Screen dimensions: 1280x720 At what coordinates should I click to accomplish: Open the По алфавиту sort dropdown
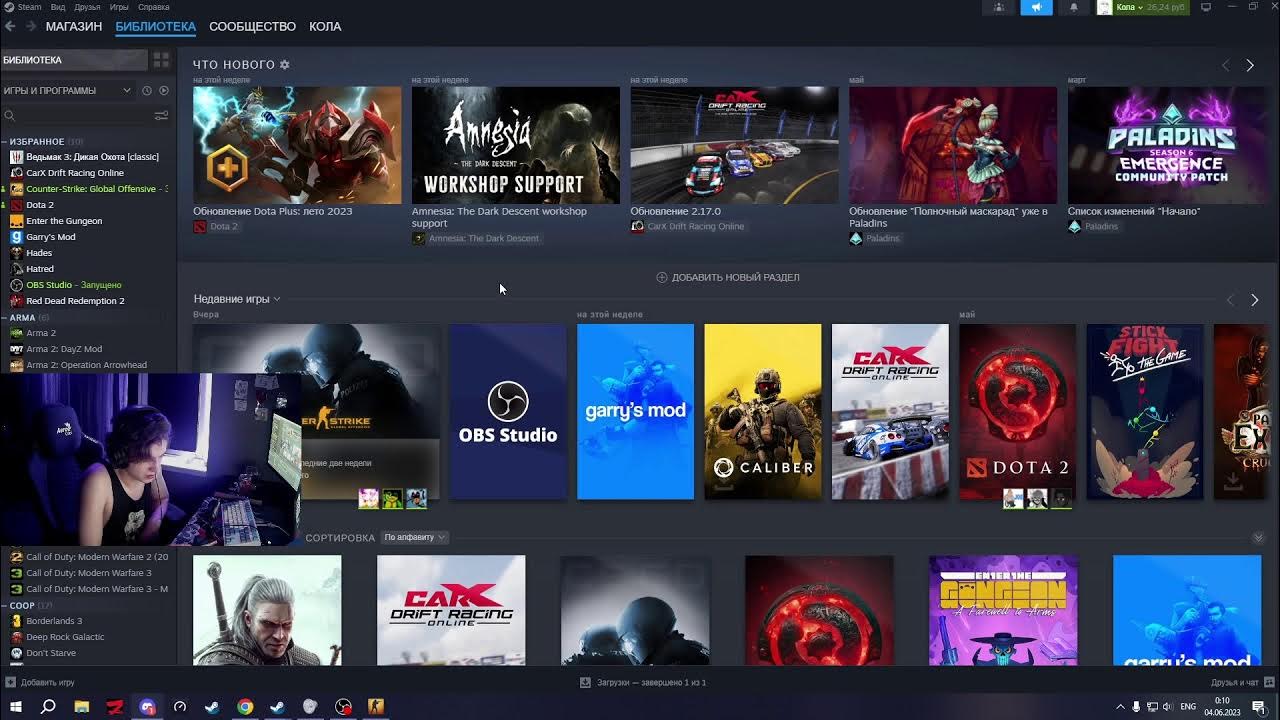tap(414, 537)
